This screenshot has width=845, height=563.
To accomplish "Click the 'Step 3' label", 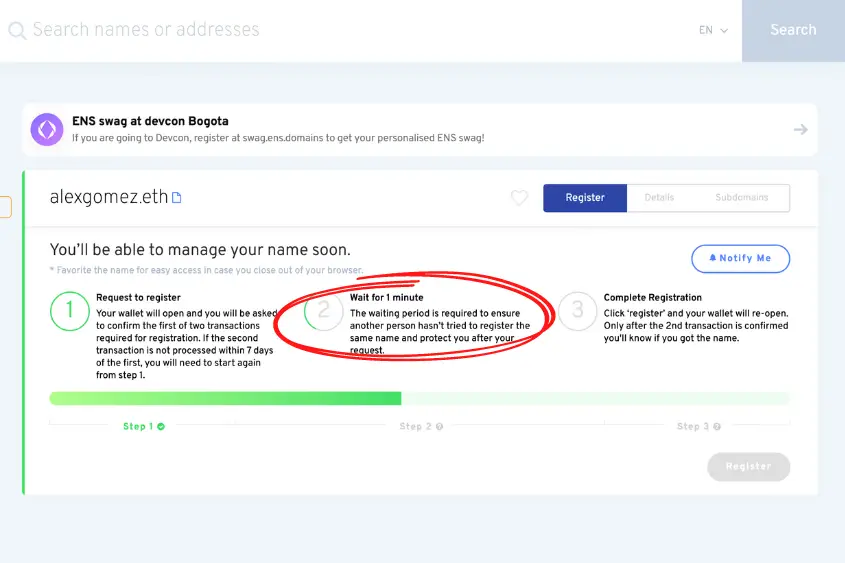I will [x=693, y=426].
